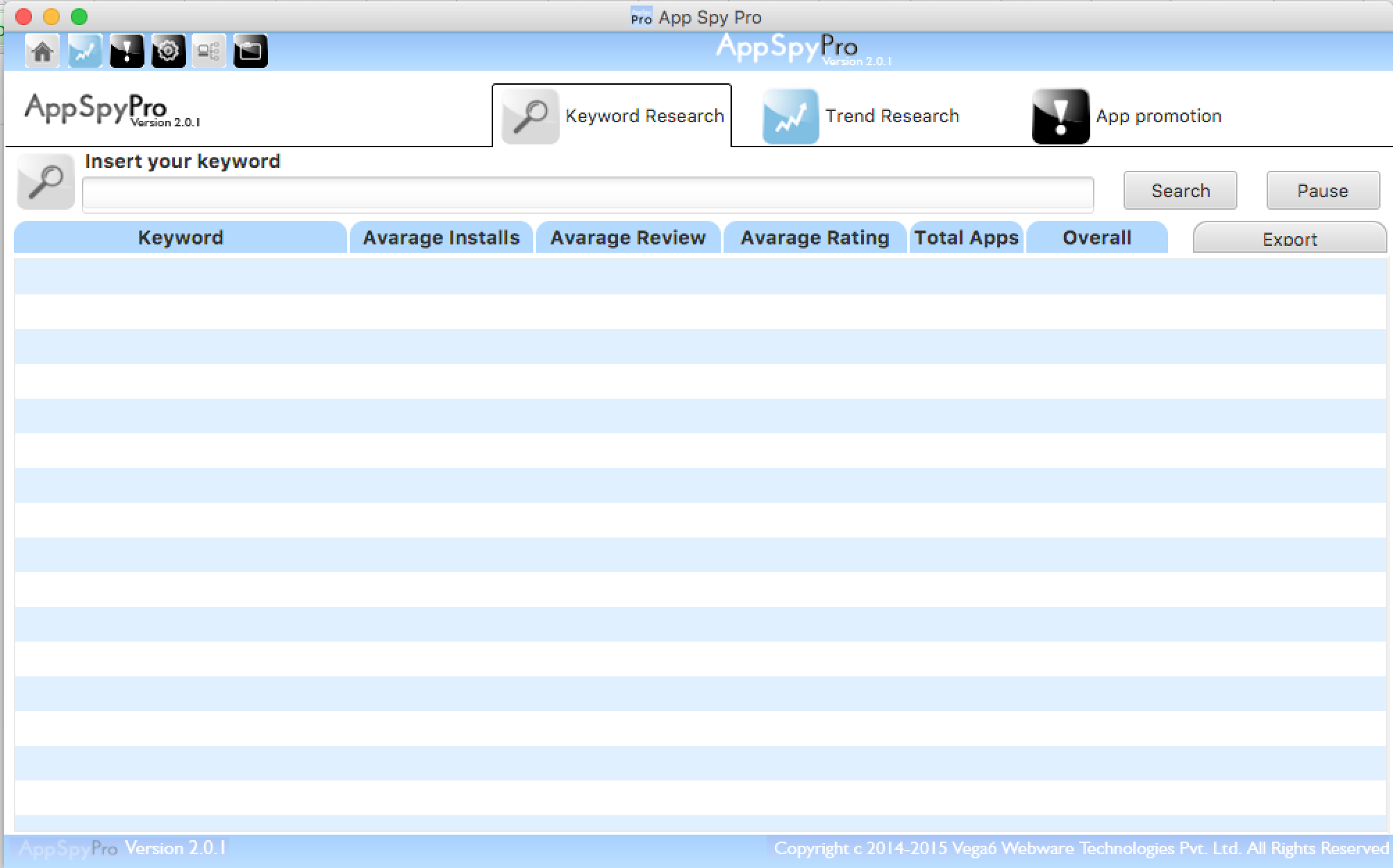
Task: Click the Search button
Action: 1181,190
